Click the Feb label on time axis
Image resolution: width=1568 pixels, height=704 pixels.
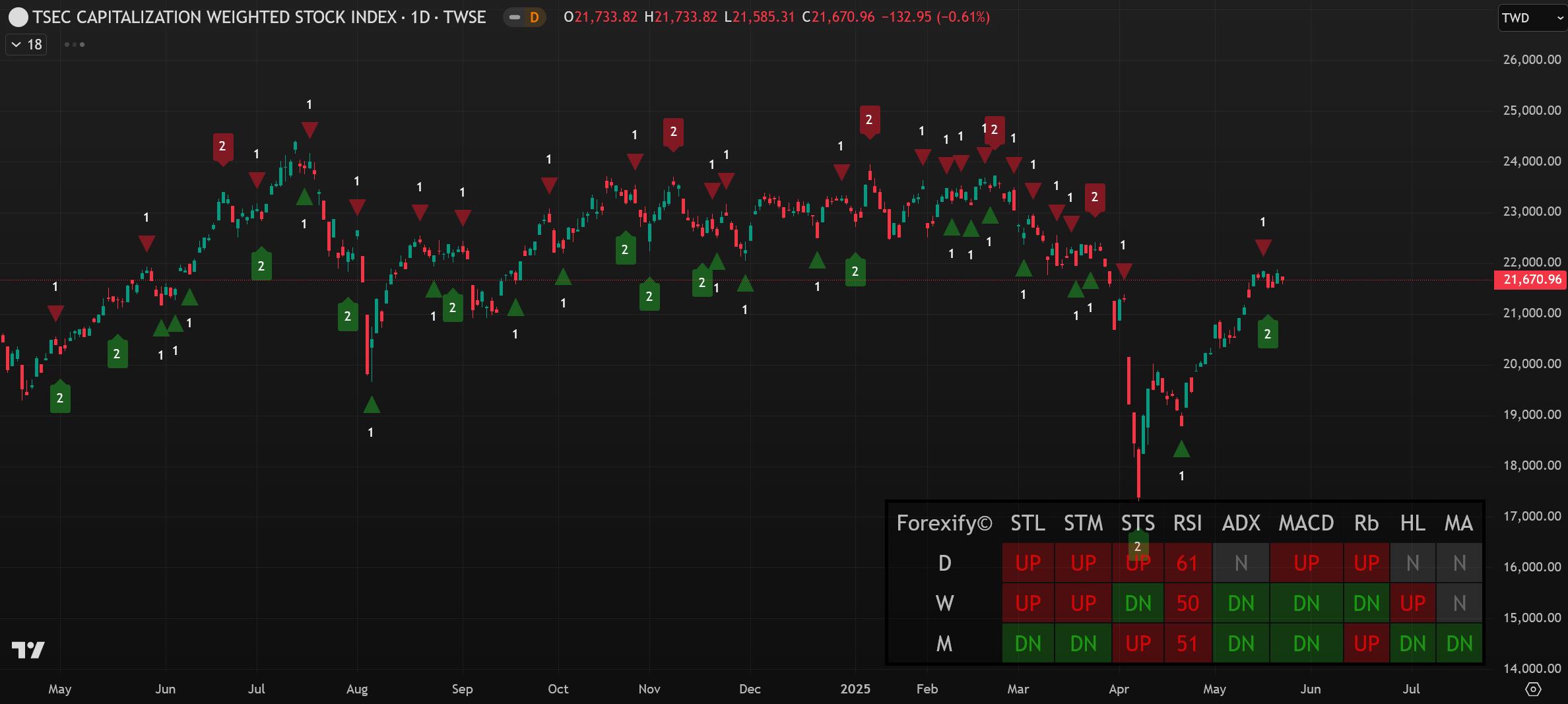pos(927,689)
